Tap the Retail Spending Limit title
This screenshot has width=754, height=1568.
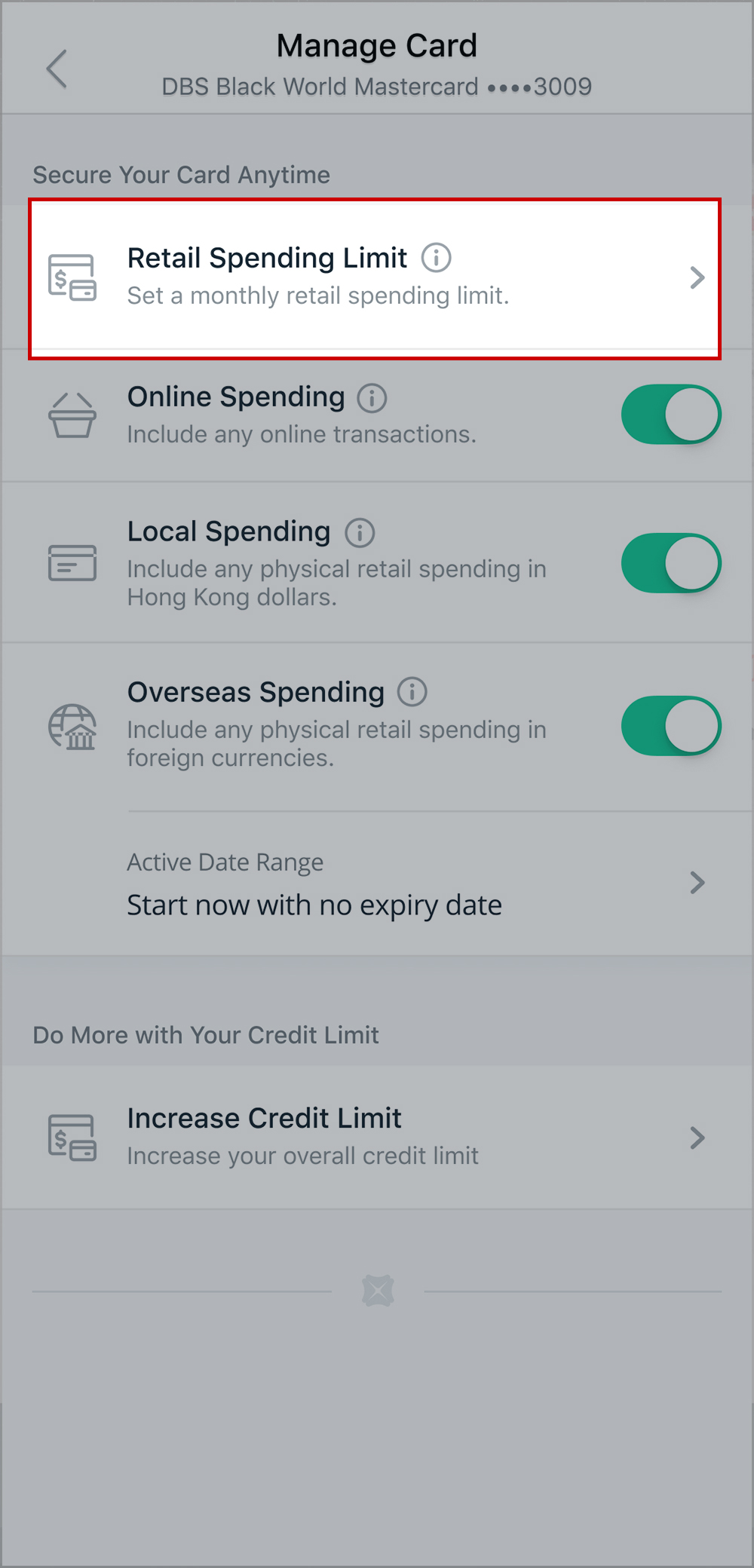[267, 258]
